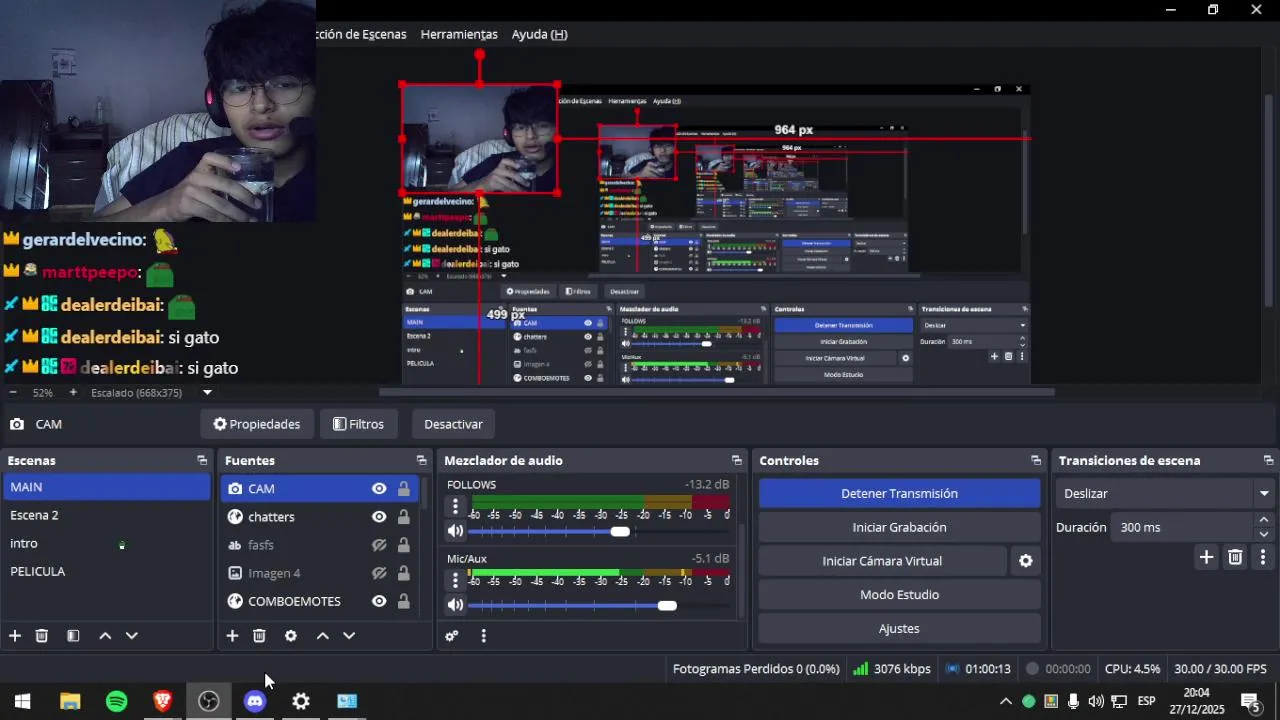The width and height of the screenshot is (1280, 720).
Task: Adjust FOLLOWS volume slider
Action: 600,531
